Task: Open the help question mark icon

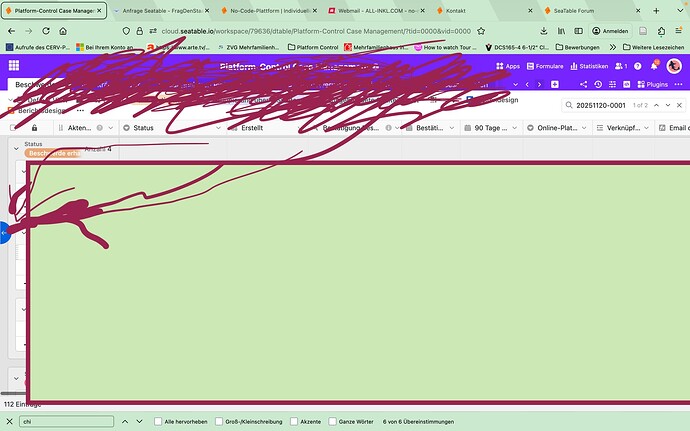Action: [638, 66]
